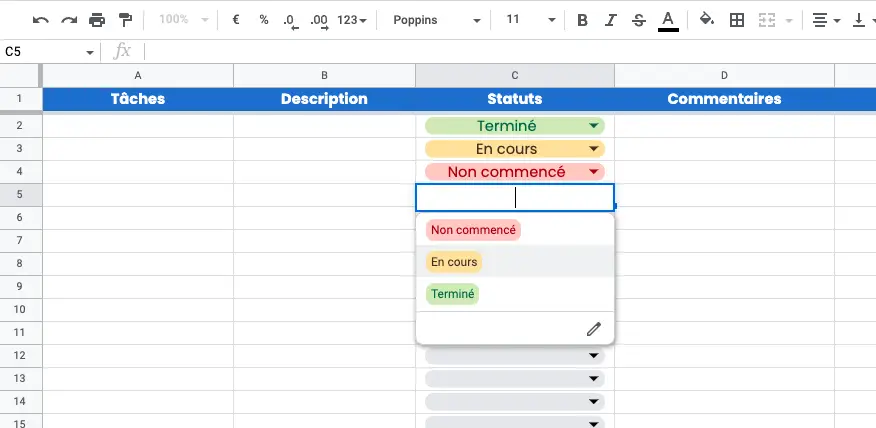
Task: Click the Horizontal align icon
Action: point(820,20)
